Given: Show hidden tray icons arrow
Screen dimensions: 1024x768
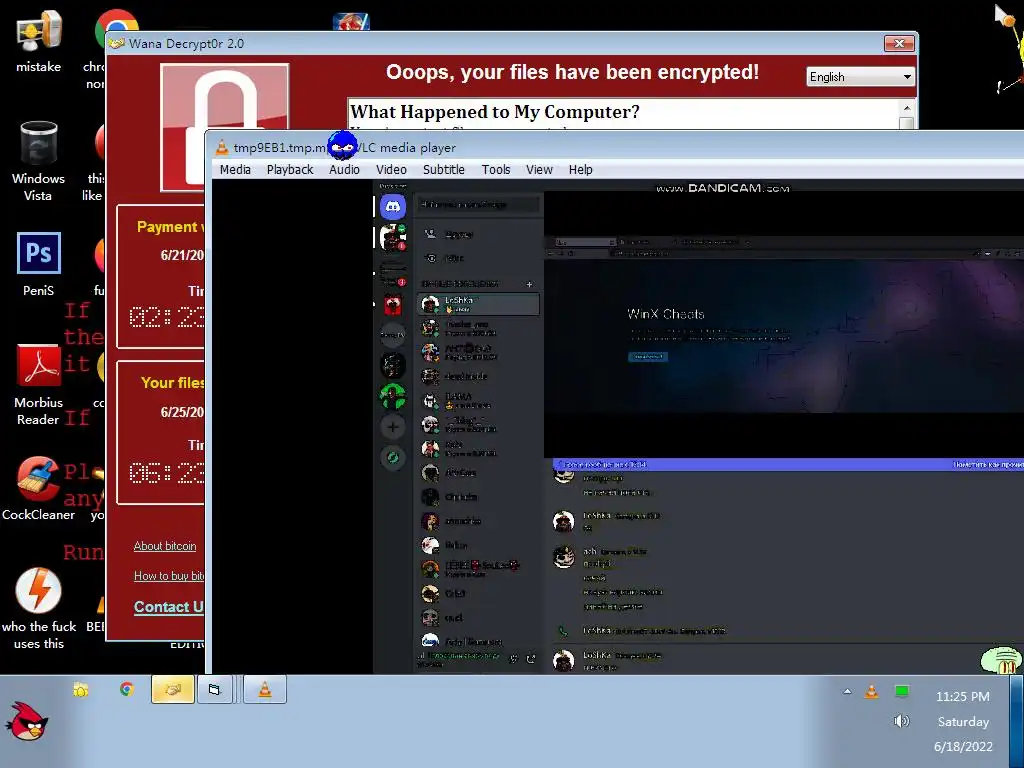Looking at the screenshot, I should point(847,691).
